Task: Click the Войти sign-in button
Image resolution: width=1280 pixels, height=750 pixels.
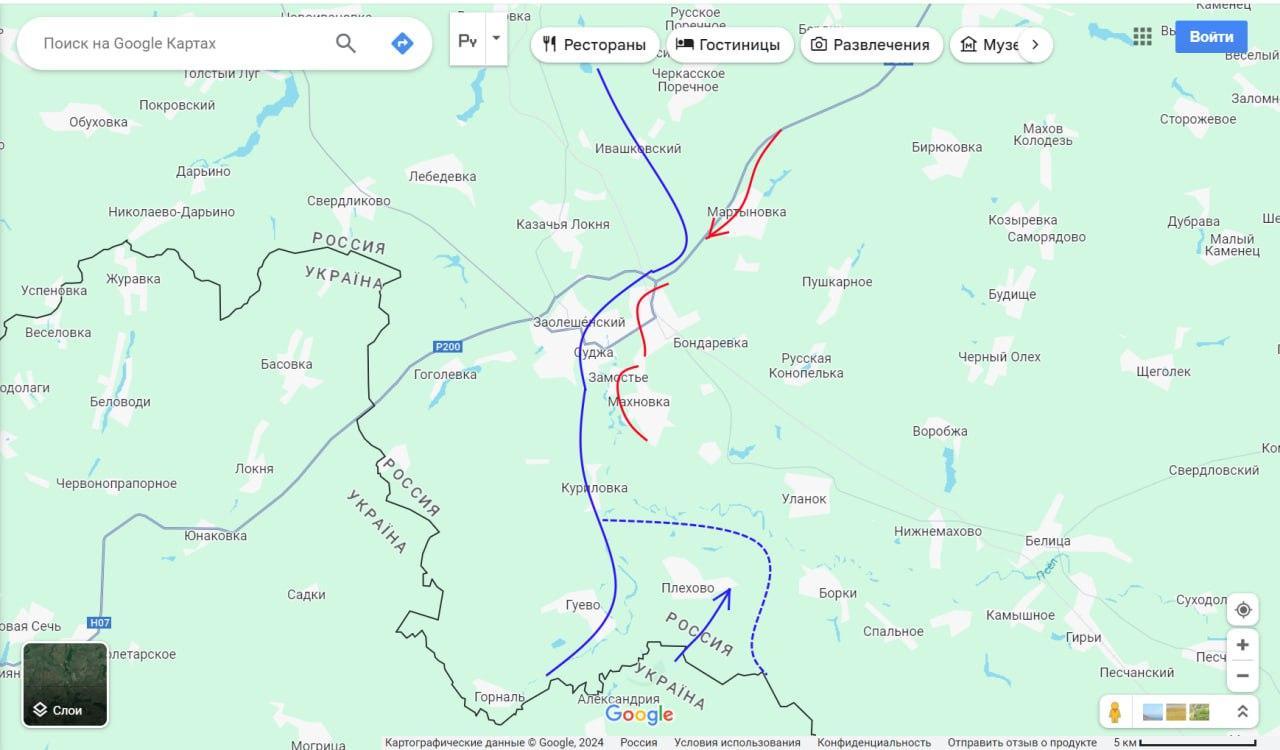Action: point(1211,37)
